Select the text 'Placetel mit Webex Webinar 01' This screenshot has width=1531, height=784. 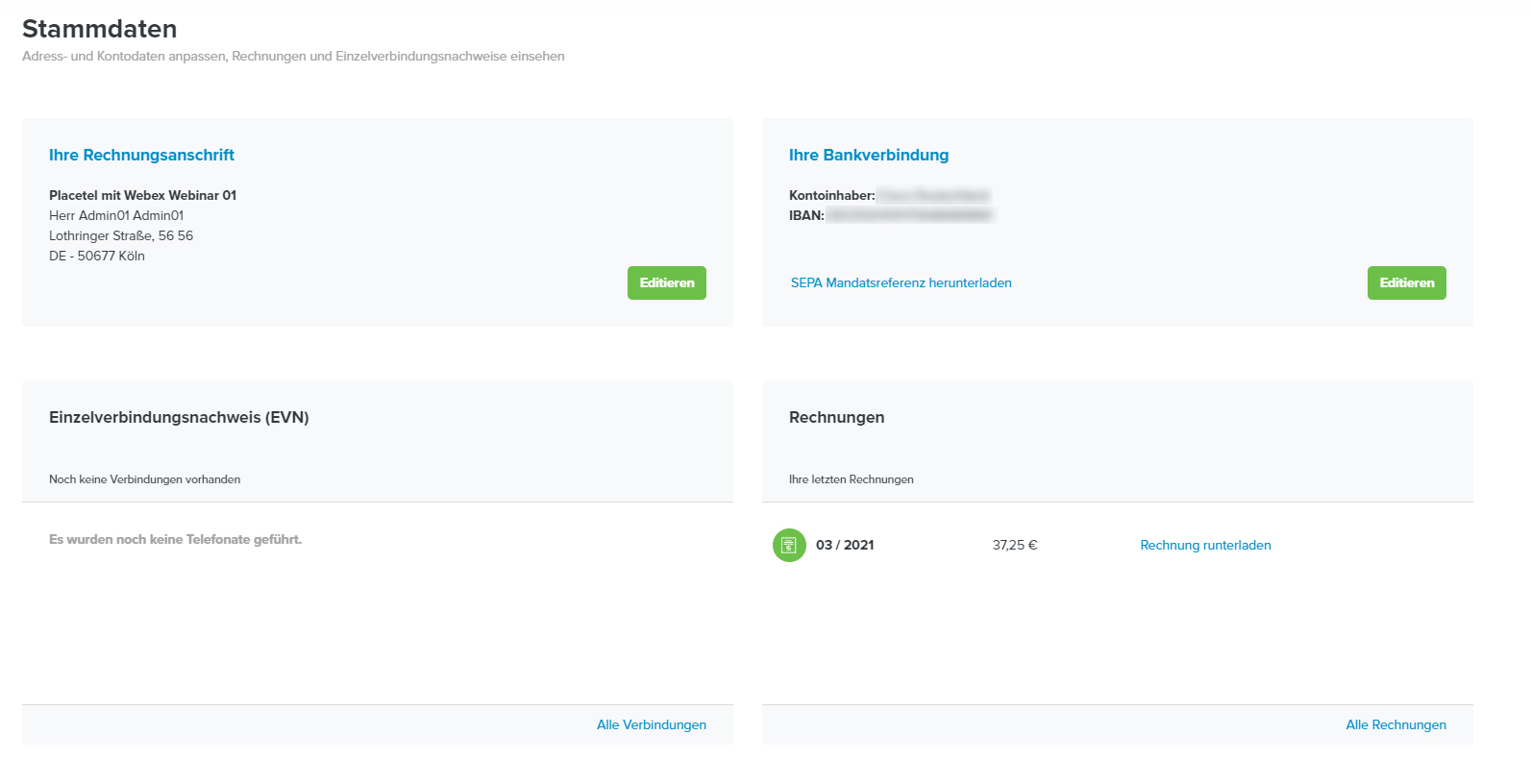tap(142, 195)
